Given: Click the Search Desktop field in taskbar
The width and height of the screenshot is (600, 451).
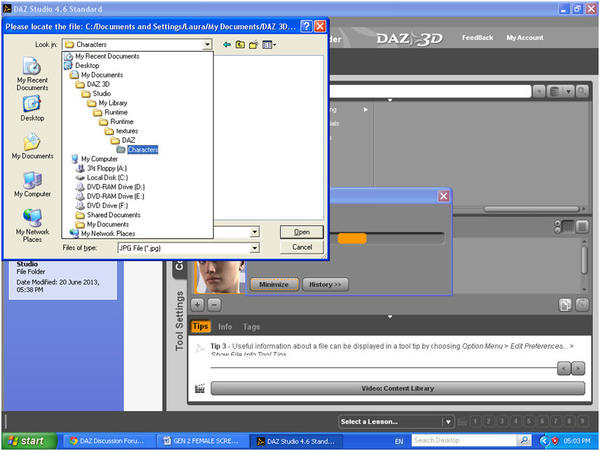Looking at the screenshot, I should coord(464,441).
